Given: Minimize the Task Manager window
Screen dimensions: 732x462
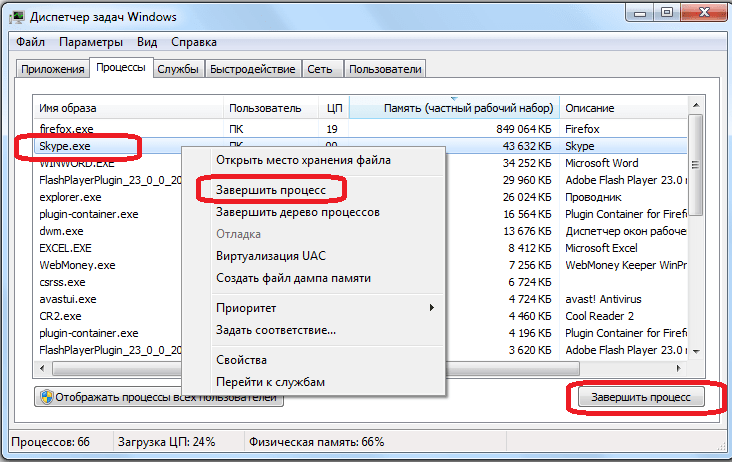Looking at the screenshot, I should (x=640, y=13).
